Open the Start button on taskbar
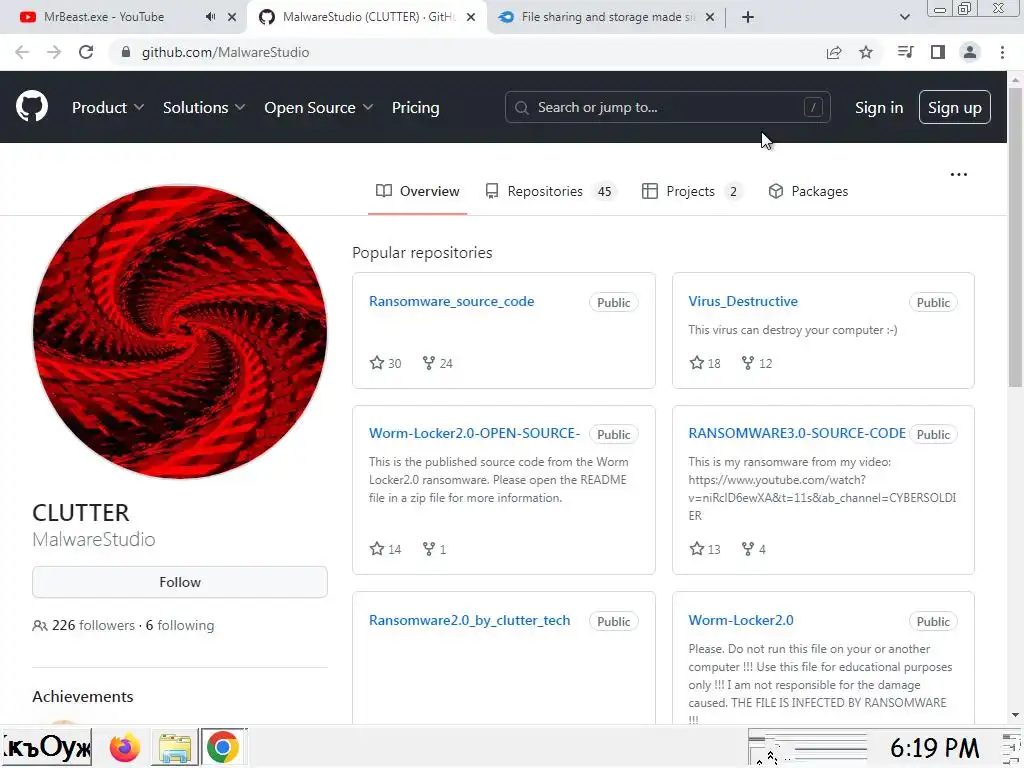This screenshot has height=768, width=1024. pyautogui.click(x=46, y=747)
